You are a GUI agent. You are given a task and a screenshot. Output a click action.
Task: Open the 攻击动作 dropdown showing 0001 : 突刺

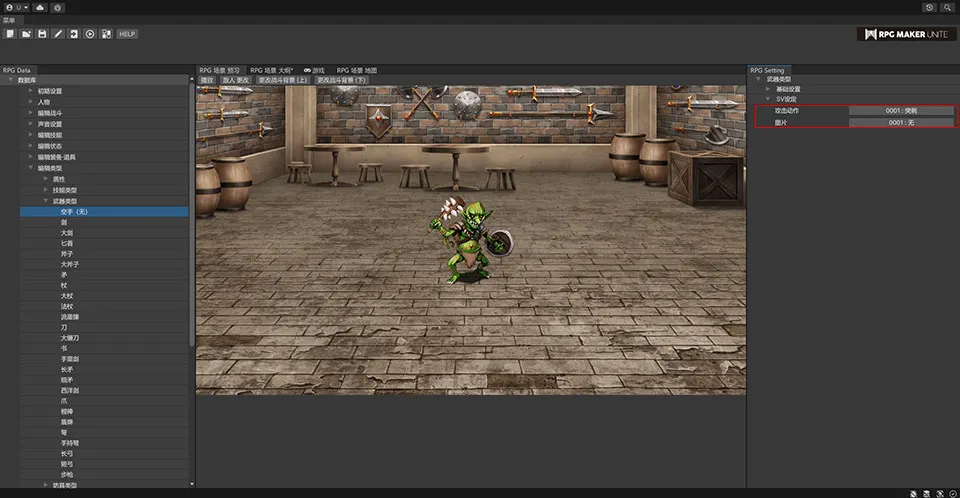(901, 110)
